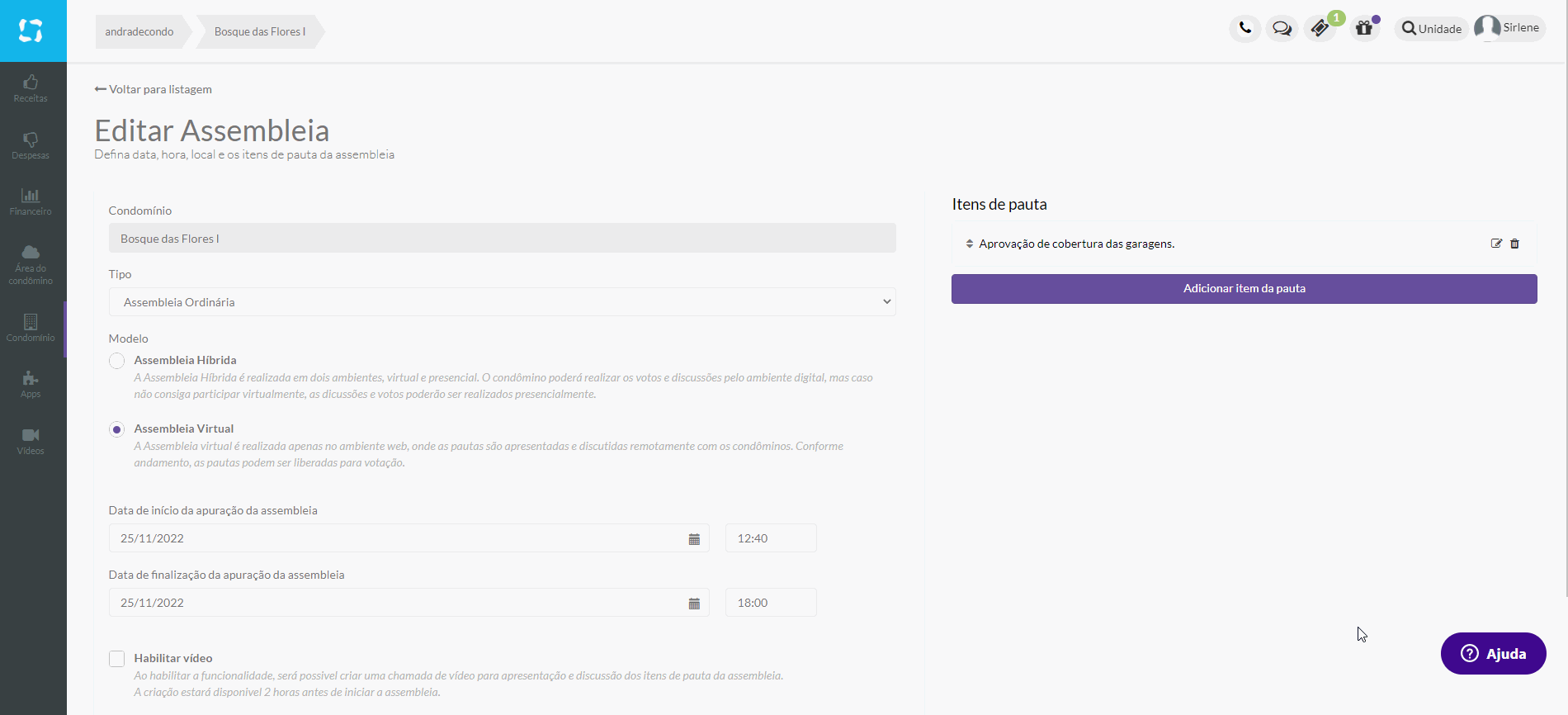
Task: Click the phone icon in top bar
Action: [x=1244, y=29]
